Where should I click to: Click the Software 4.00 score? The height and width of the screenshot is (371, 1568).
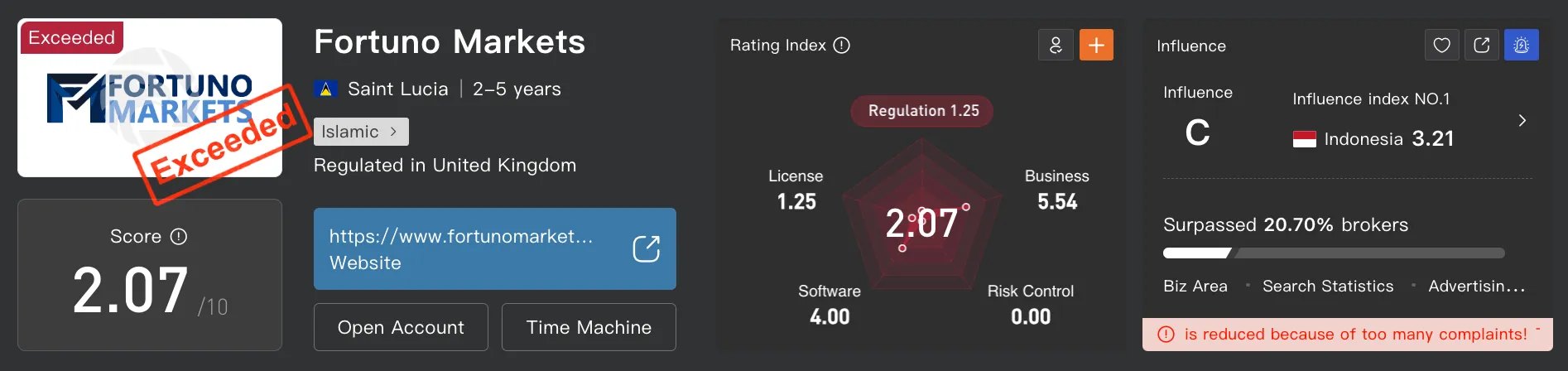[830, 304]
